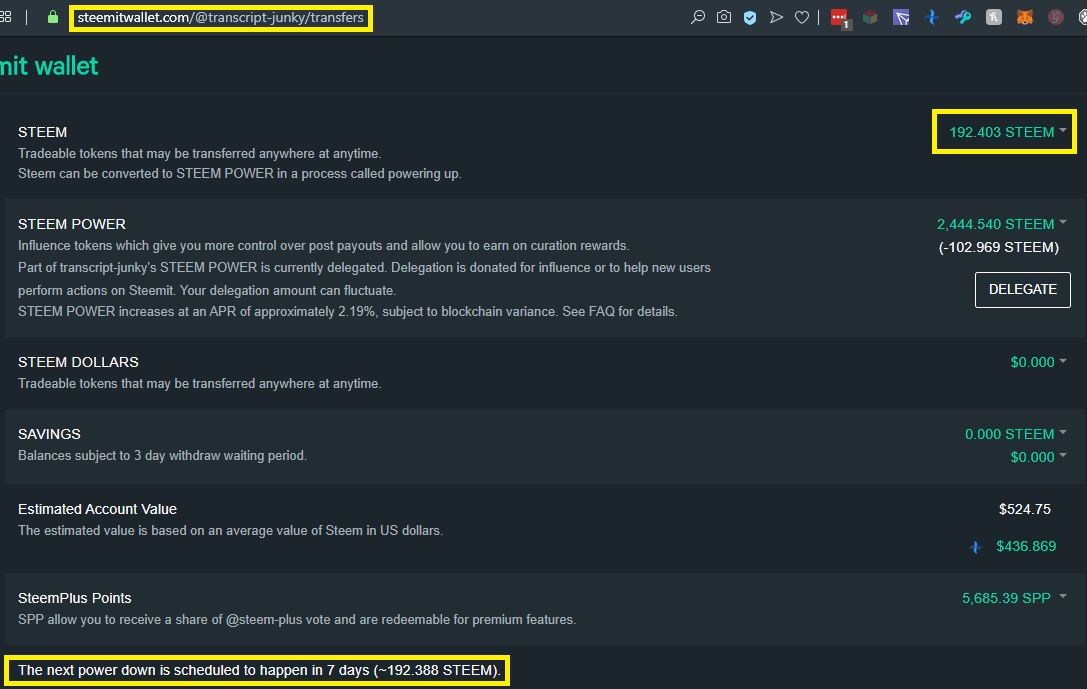Click the 'See FAQ for details' text

pyautogui.click(x=620, y=311)
